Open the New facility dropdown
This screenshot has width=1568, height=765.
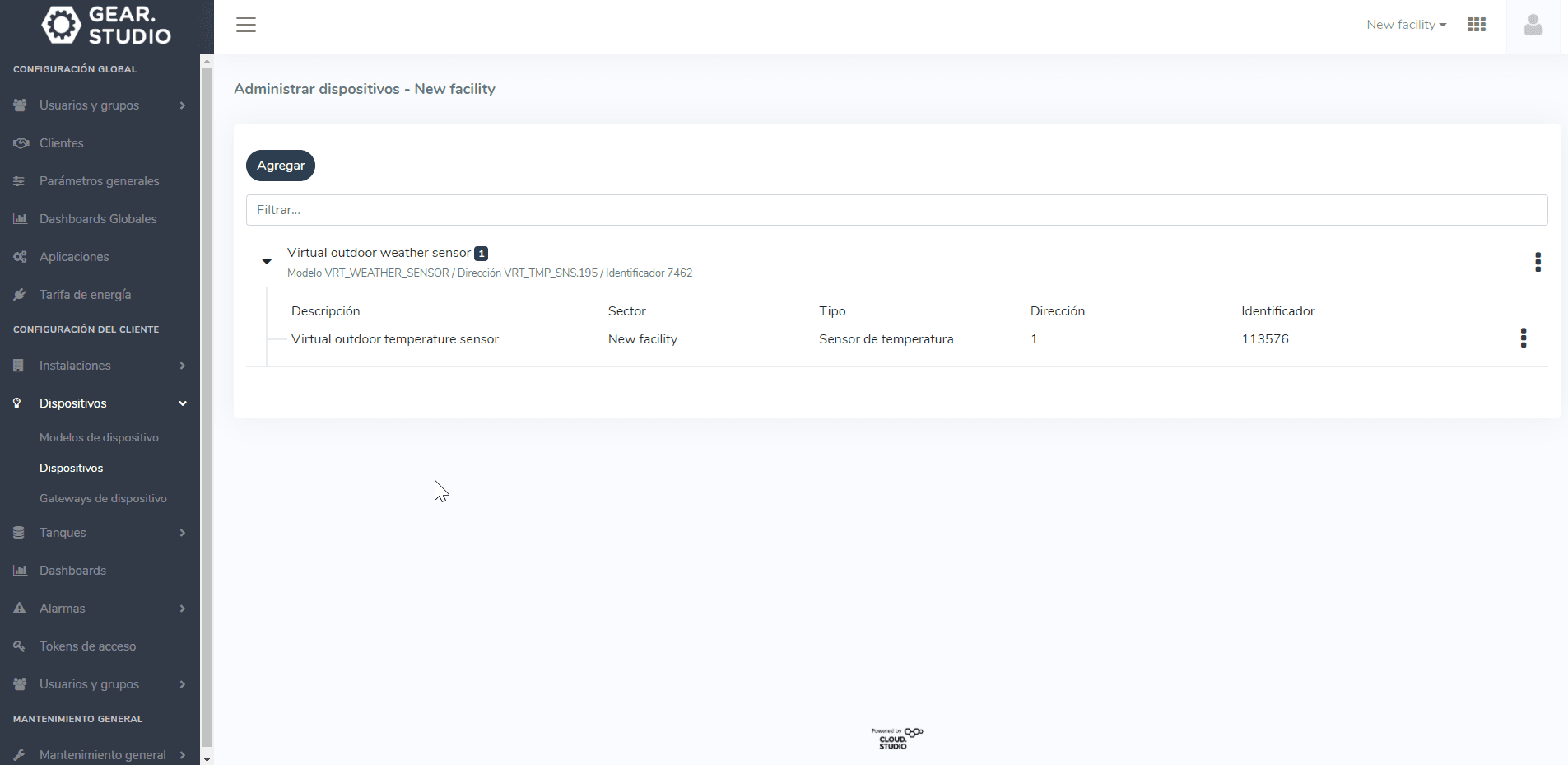click(x=1406, y=25)
